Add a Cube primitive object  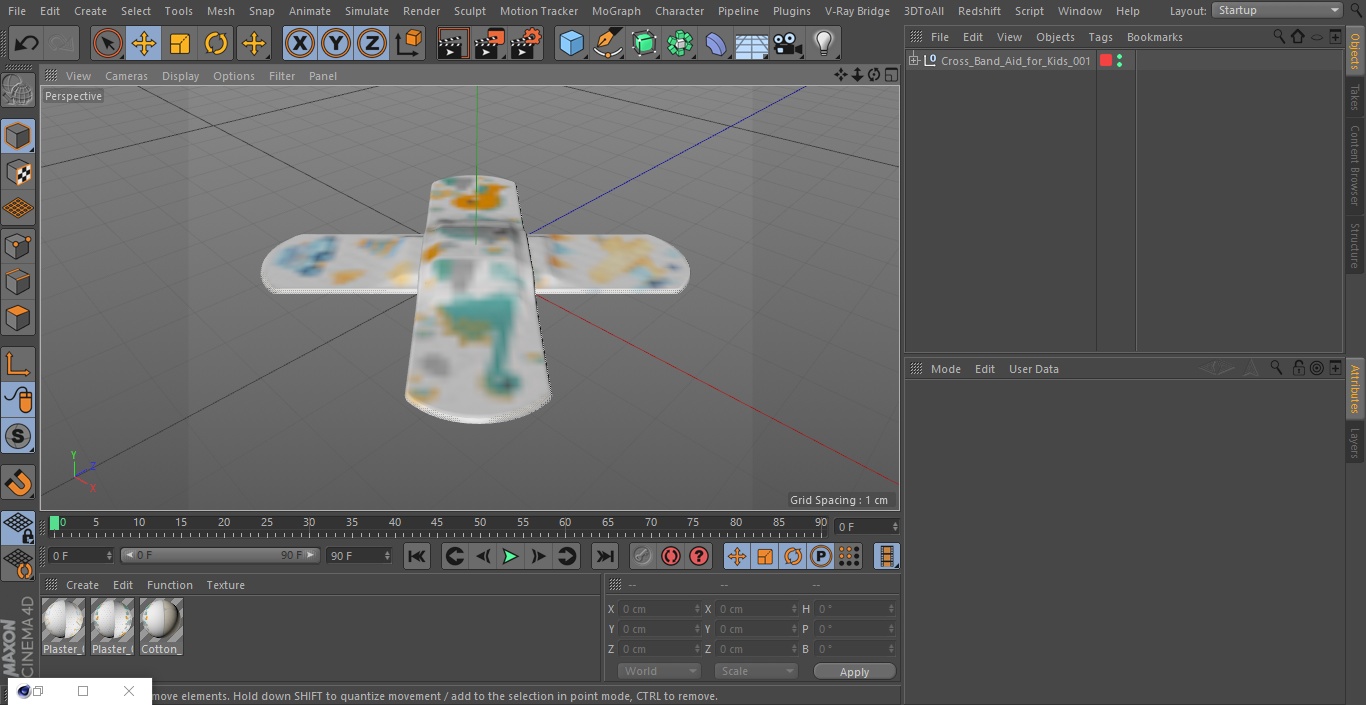(x=571, y=43)
